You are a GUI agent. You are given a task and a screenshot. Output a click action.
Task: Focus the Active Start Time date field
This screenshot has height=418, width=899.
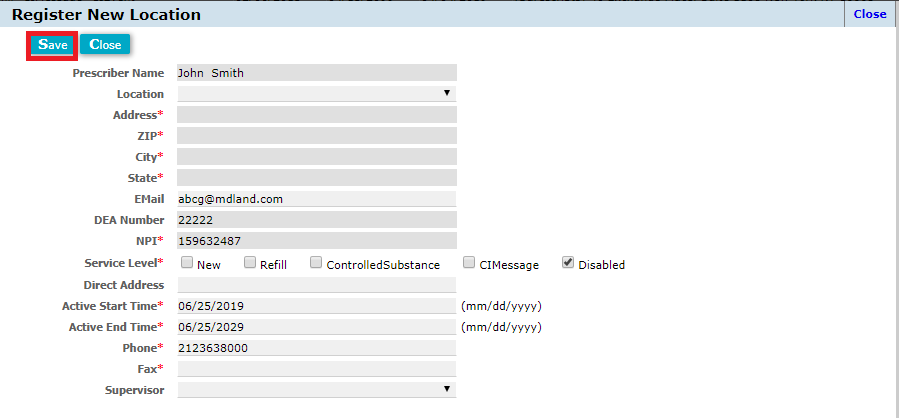pyautogui.click(x=316, y=306)
